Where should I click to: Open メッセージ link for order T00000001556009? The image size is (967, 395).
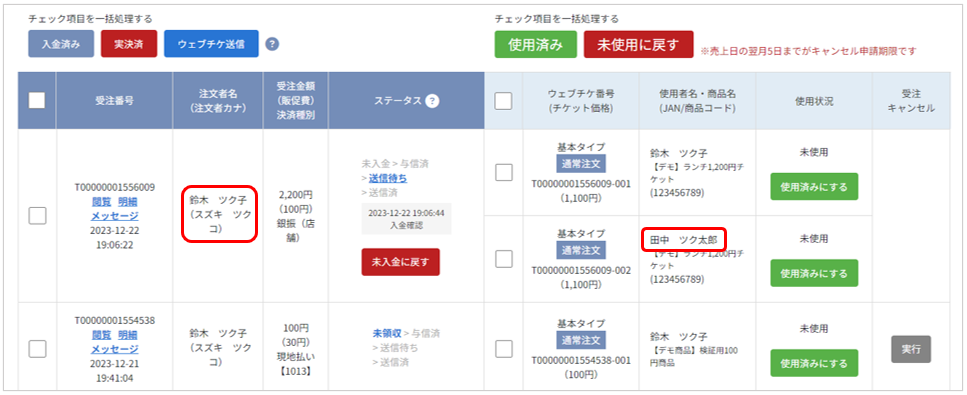point(115,215)
